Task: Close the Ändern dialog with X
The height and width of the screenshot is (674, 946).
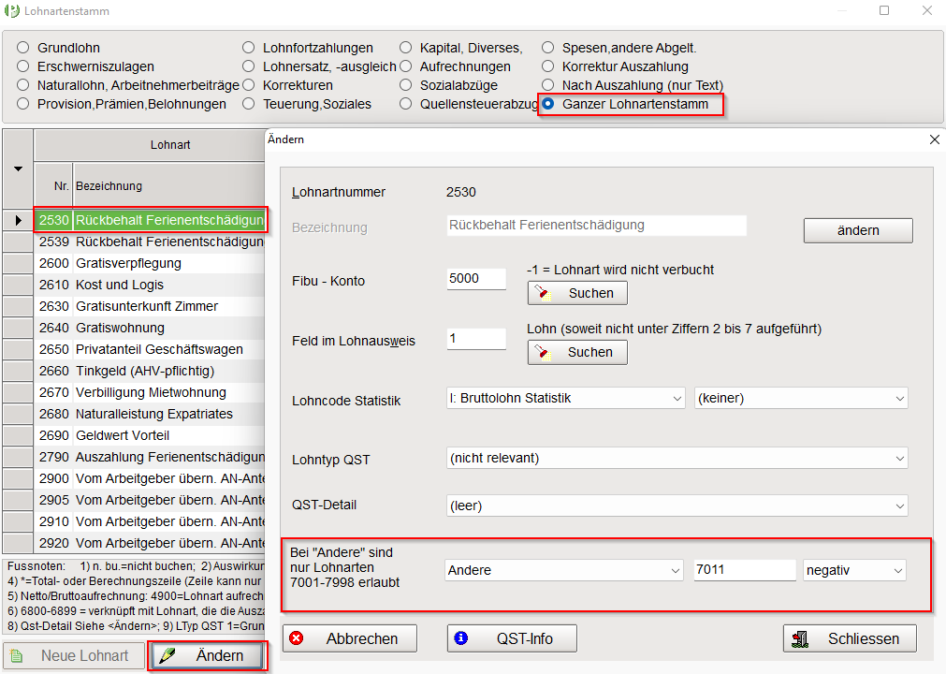Action: click(x=934, y=140)
